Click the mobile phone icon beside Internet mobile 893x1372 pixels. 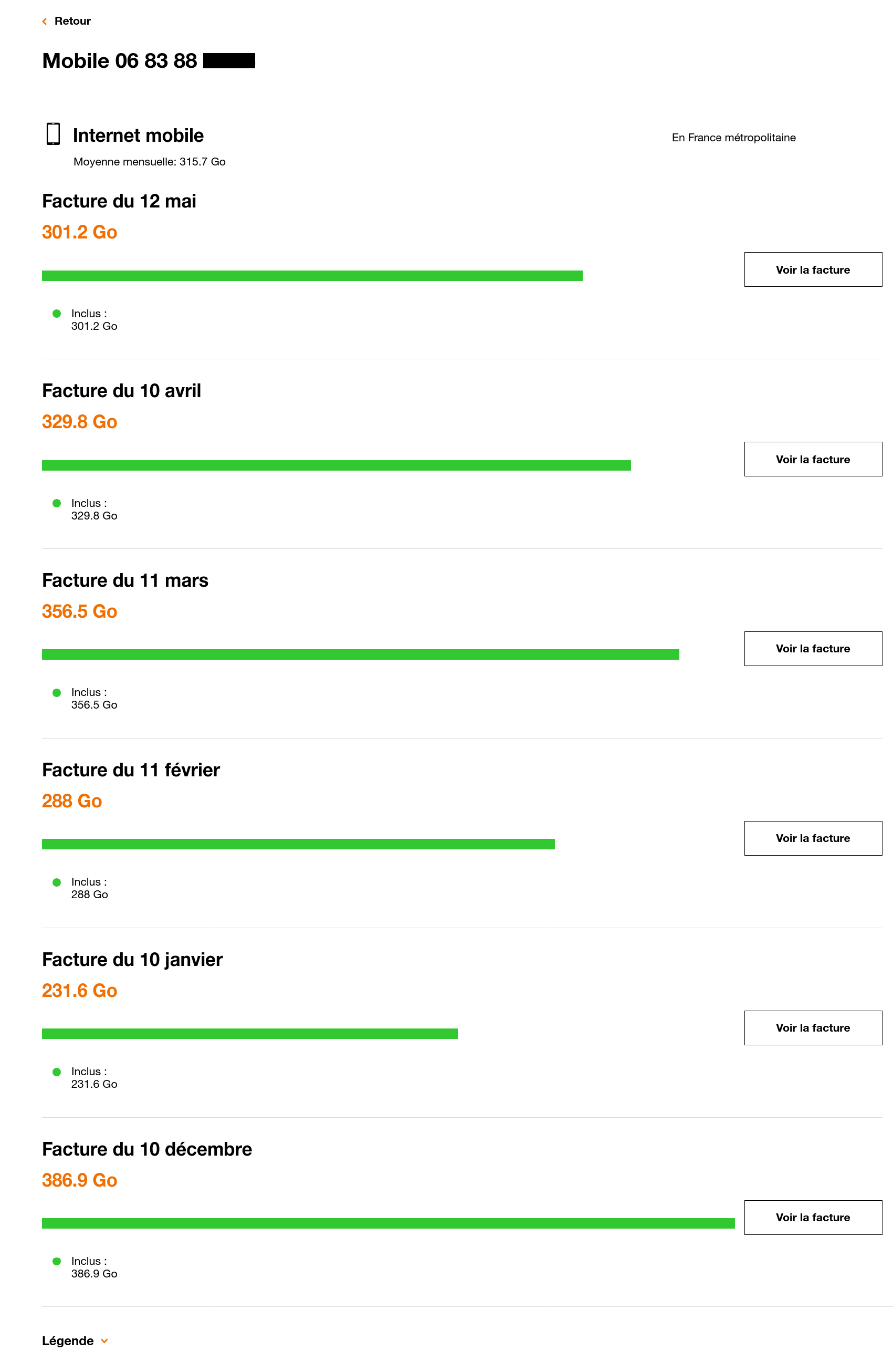[x=53, y=134]
